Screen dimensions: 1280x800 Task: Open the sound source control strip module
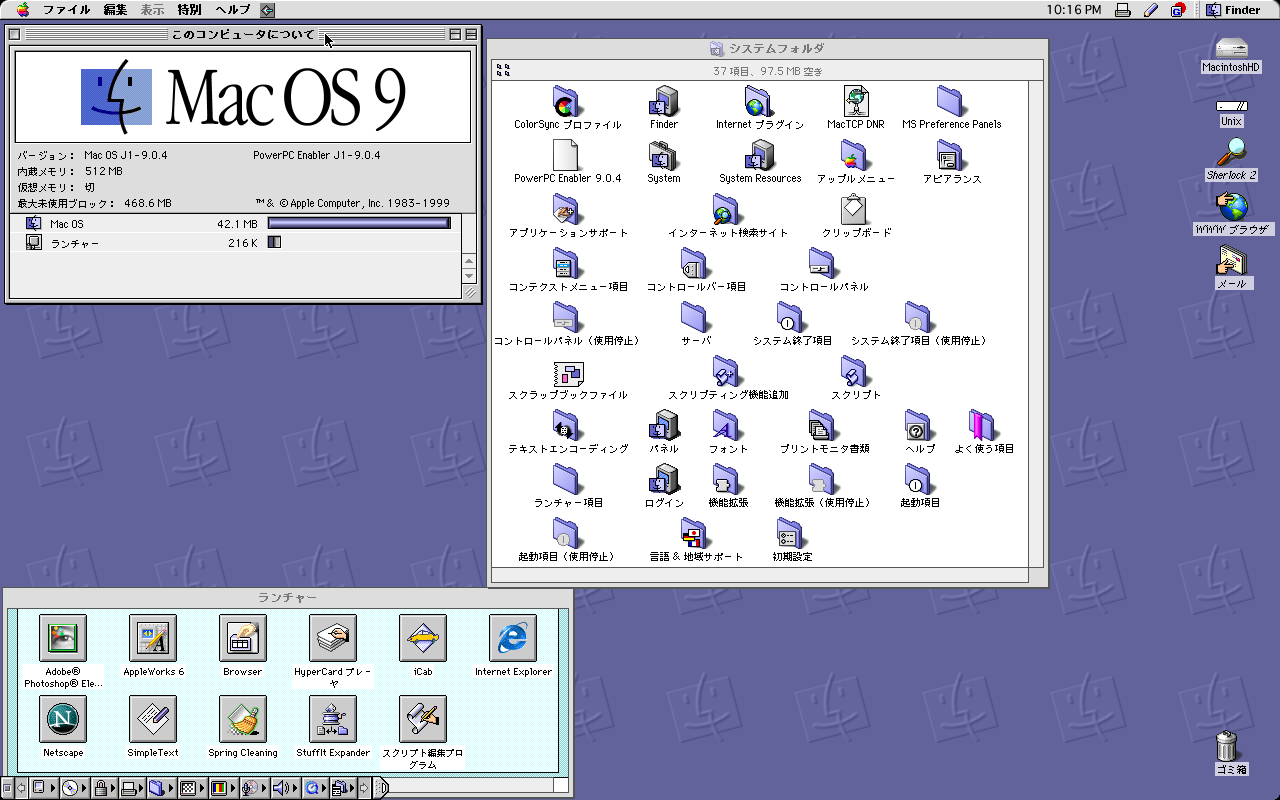(254, 788)
